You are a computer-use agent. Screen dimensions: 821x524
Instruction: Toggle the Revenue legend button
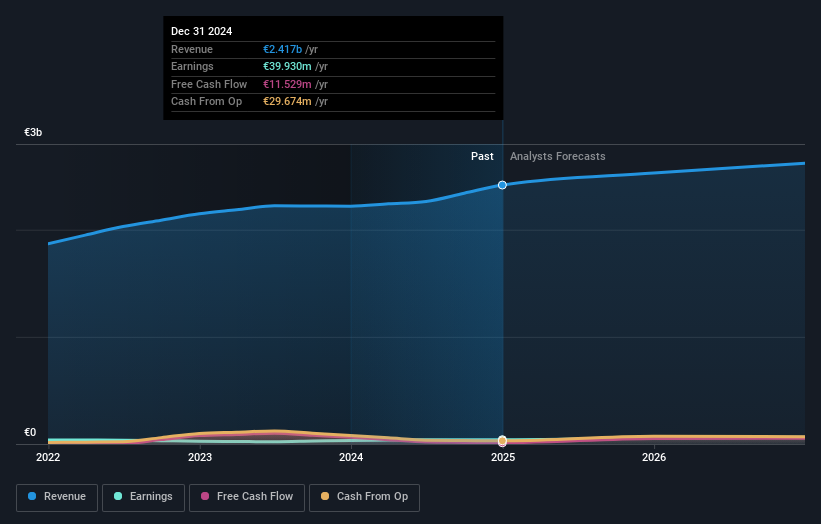pyautogui.click(x=57, y=497)
